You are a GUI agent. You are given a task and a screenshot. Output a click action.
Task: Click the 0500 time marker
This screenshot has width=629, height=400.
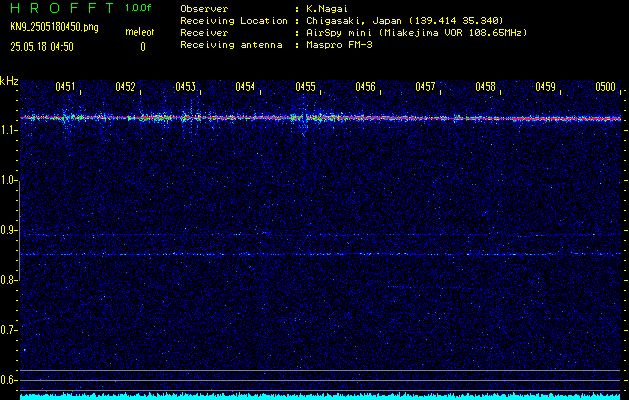[605, 86]
